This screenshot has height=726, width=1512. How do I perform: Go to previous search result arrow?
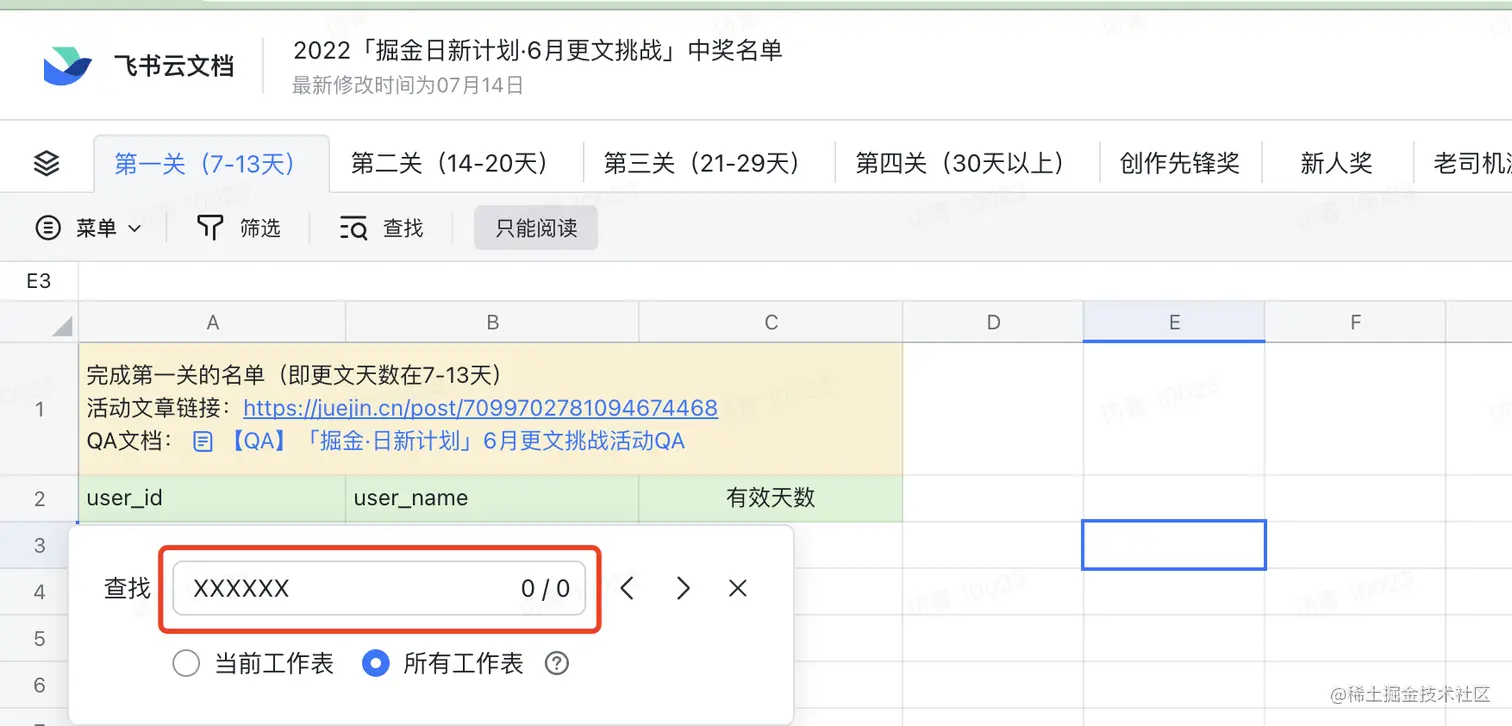pyautogui.click(x=627, y=588)
